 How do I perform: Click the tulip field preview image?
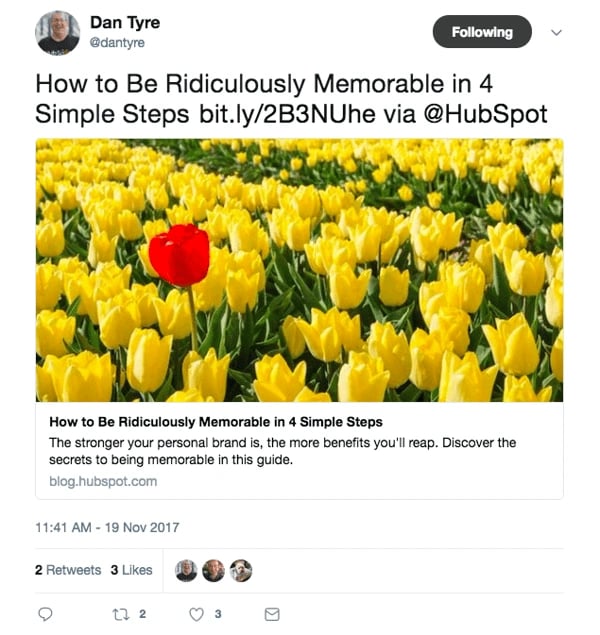[299, 269]
